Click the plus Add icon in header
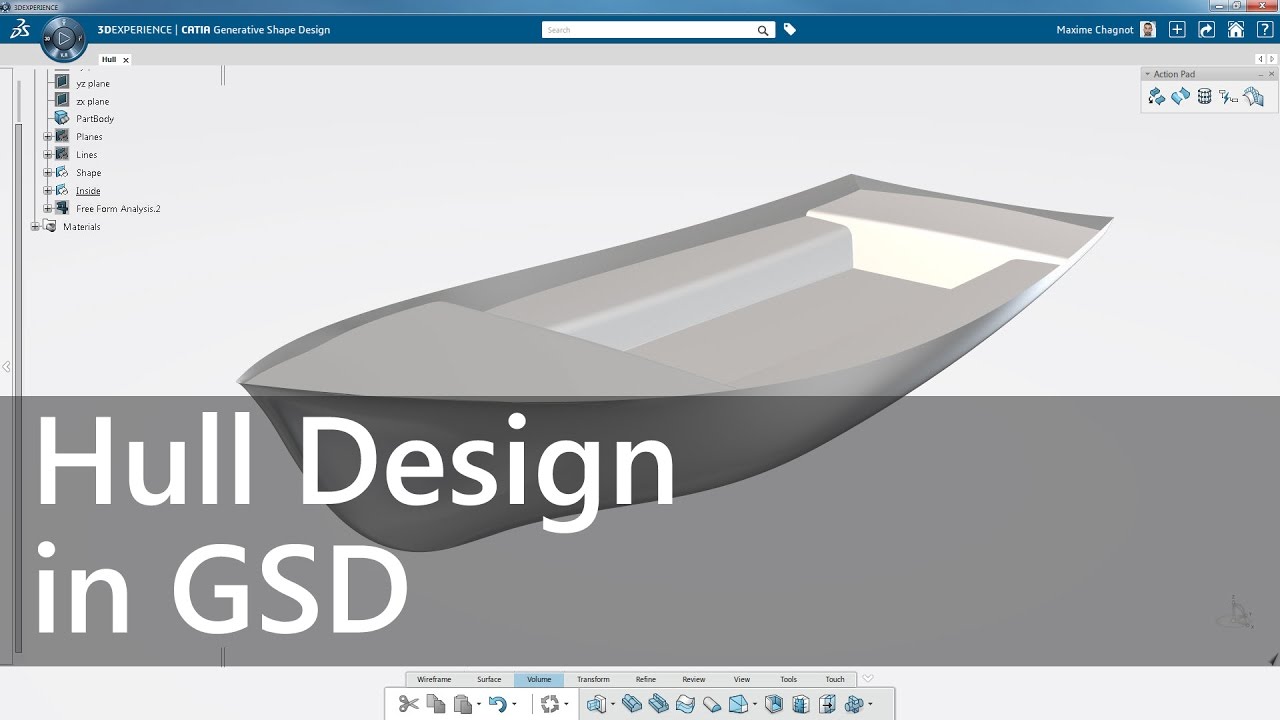This screenshot has width=1280, height=720. pos(1177,30)
